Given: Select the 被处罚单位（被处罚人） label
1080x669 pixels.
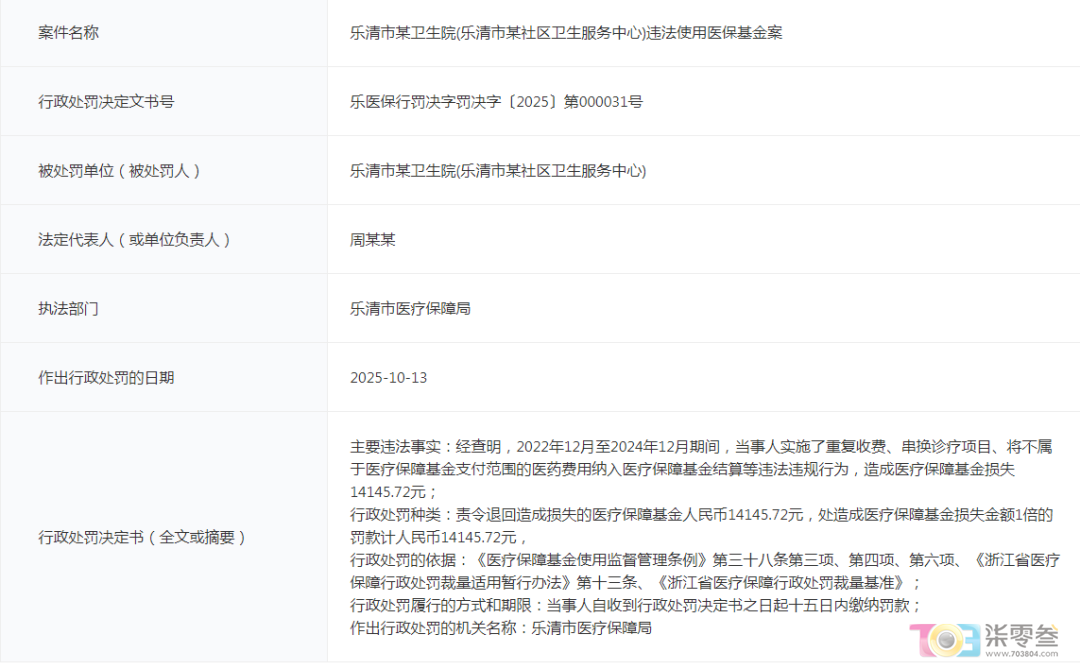Looking at the screenshot, I should click(120, 170).
